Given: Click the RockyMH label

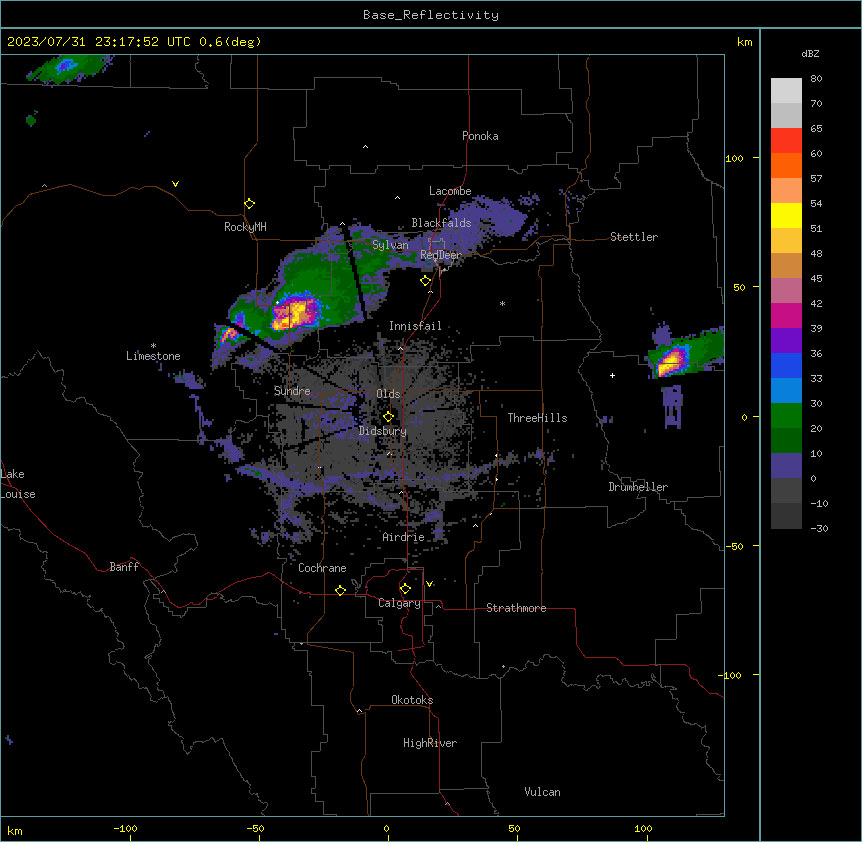Looking at the screenshot, I should [245, 227].
